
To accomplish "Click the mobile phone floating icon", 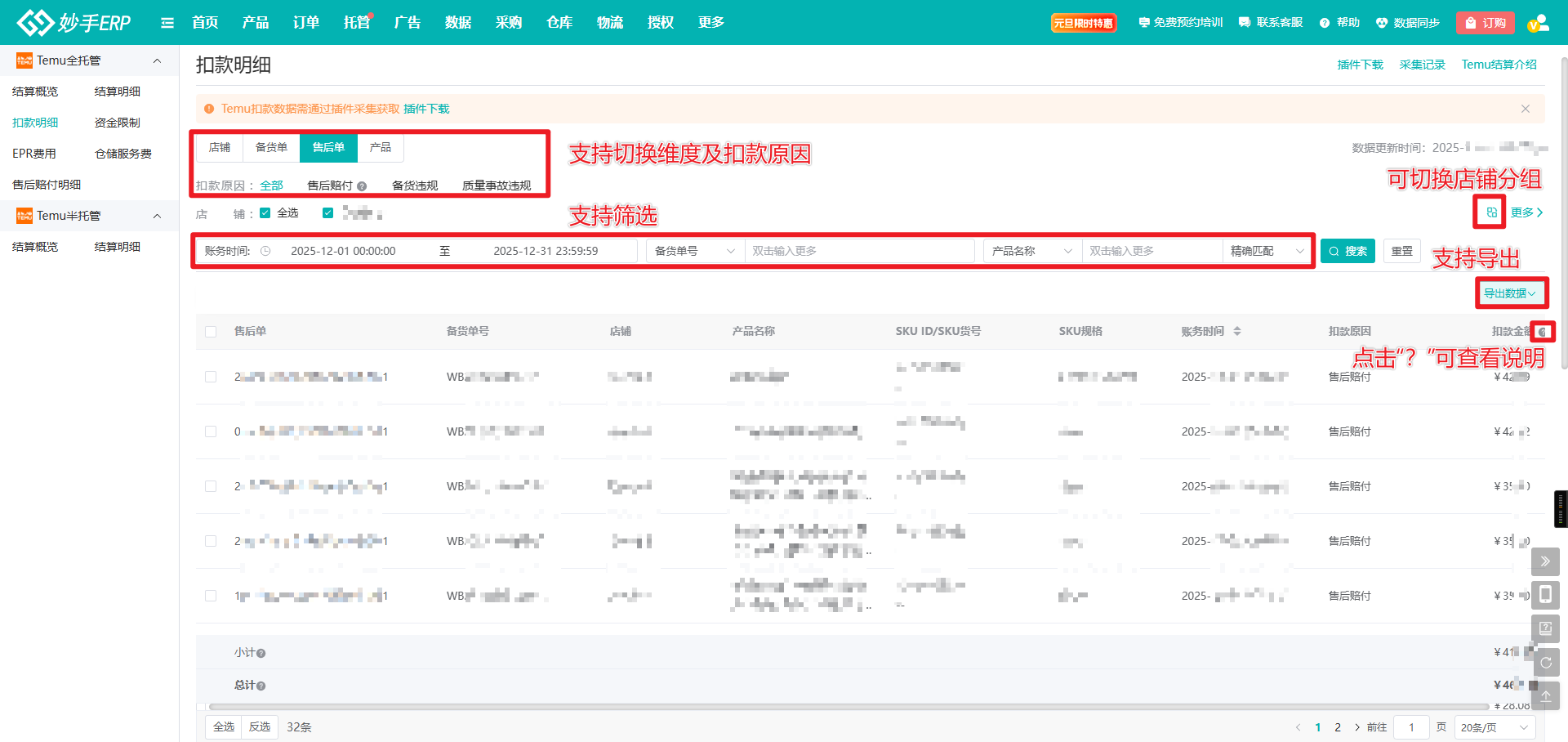I will [x=1545, y=595].
